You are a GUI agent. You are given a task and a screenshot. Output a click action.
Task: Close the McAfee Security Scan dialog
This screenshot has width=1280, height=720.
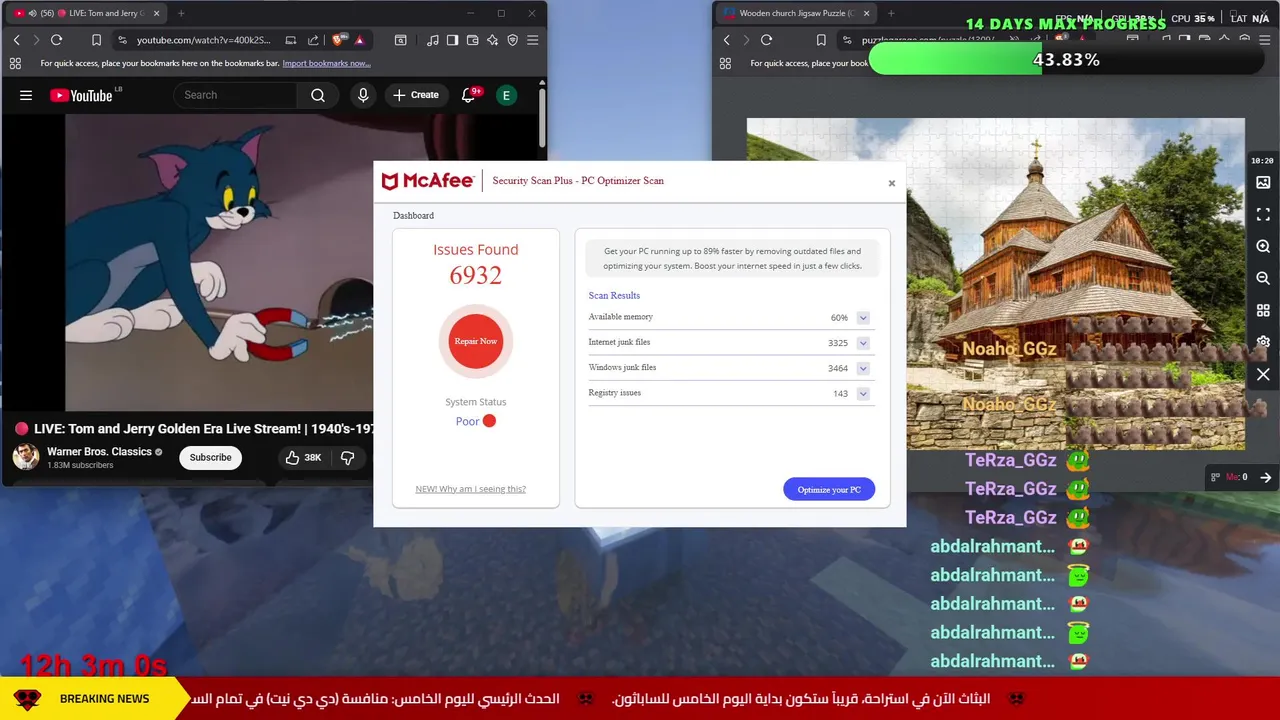891,183
